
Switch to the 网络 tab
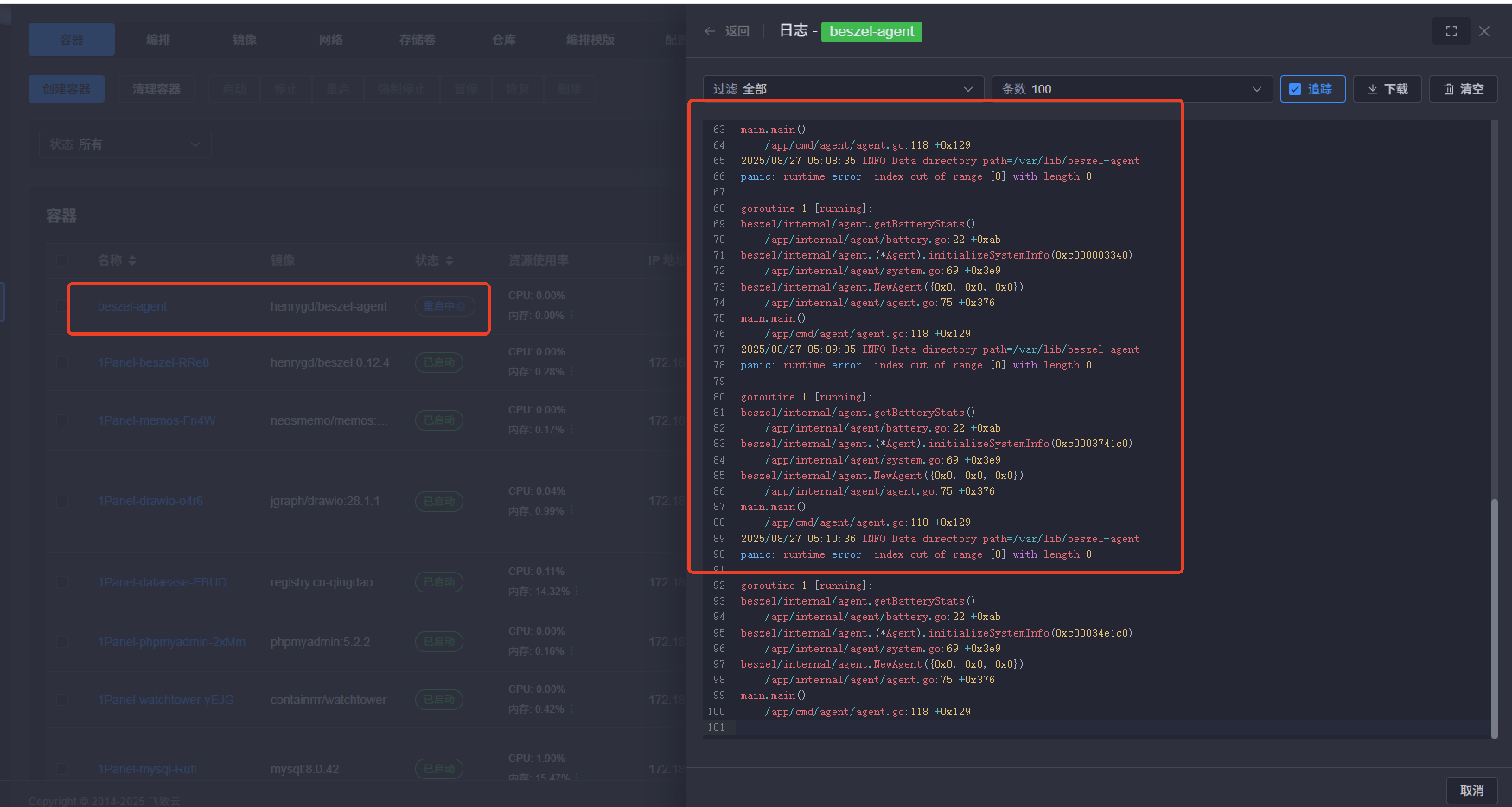click(331, 40)
